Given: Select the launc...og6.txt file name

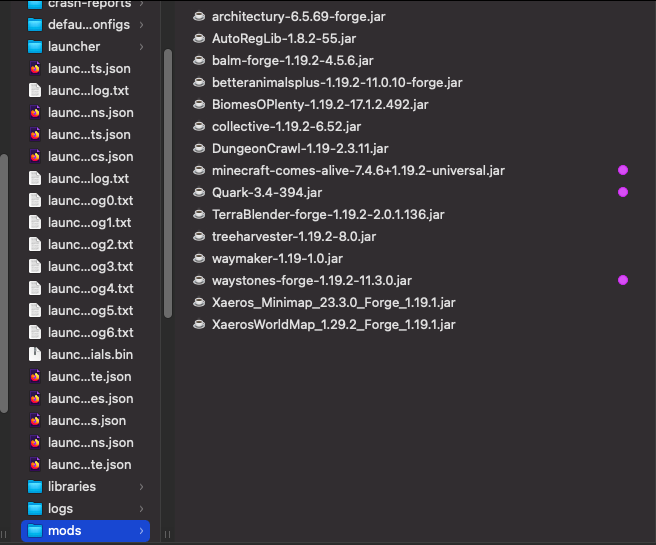Looking at the screenshot, I should click(90, 333).
